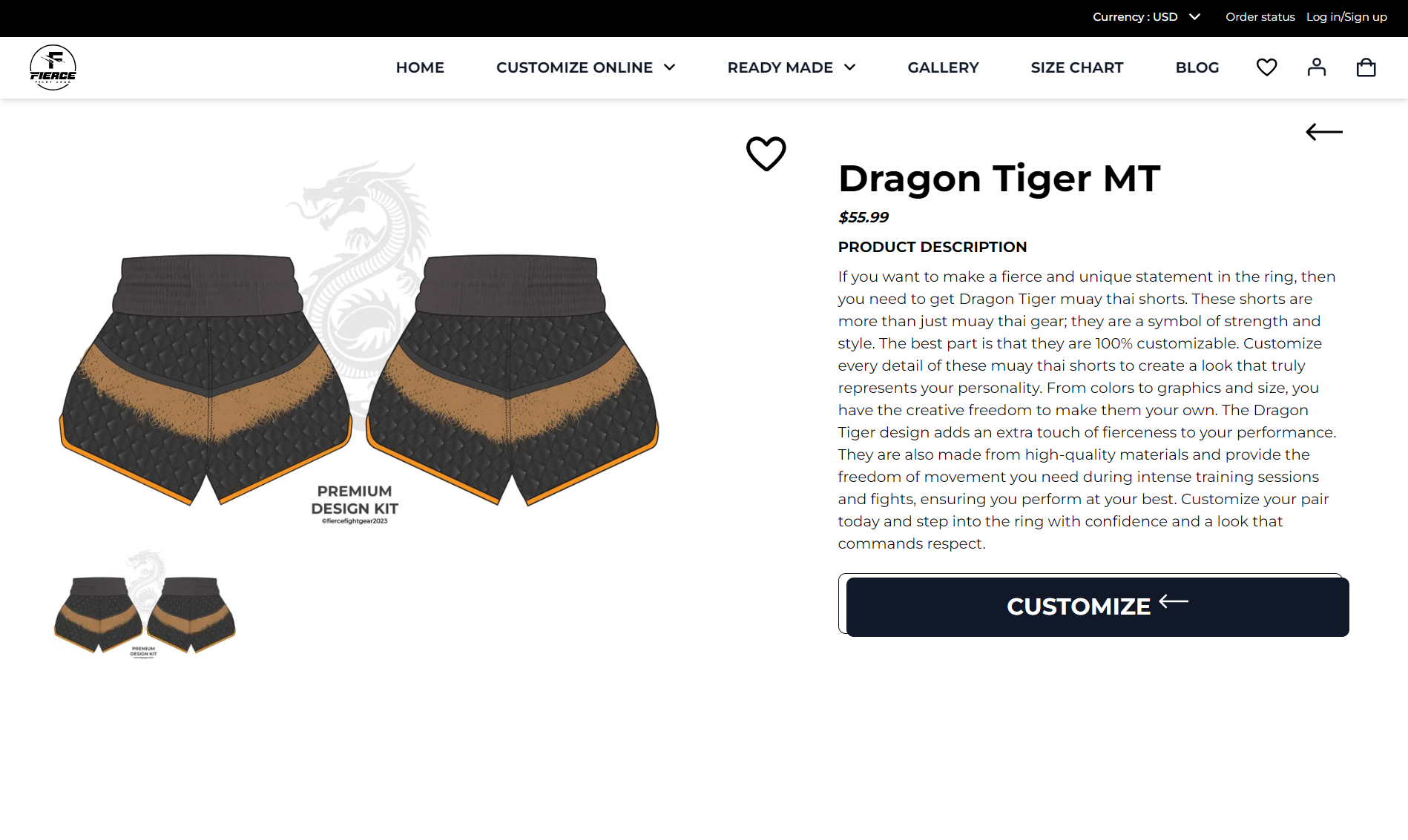
Task: Select the shorts thumbnail image
Action: tap(145, 605)
